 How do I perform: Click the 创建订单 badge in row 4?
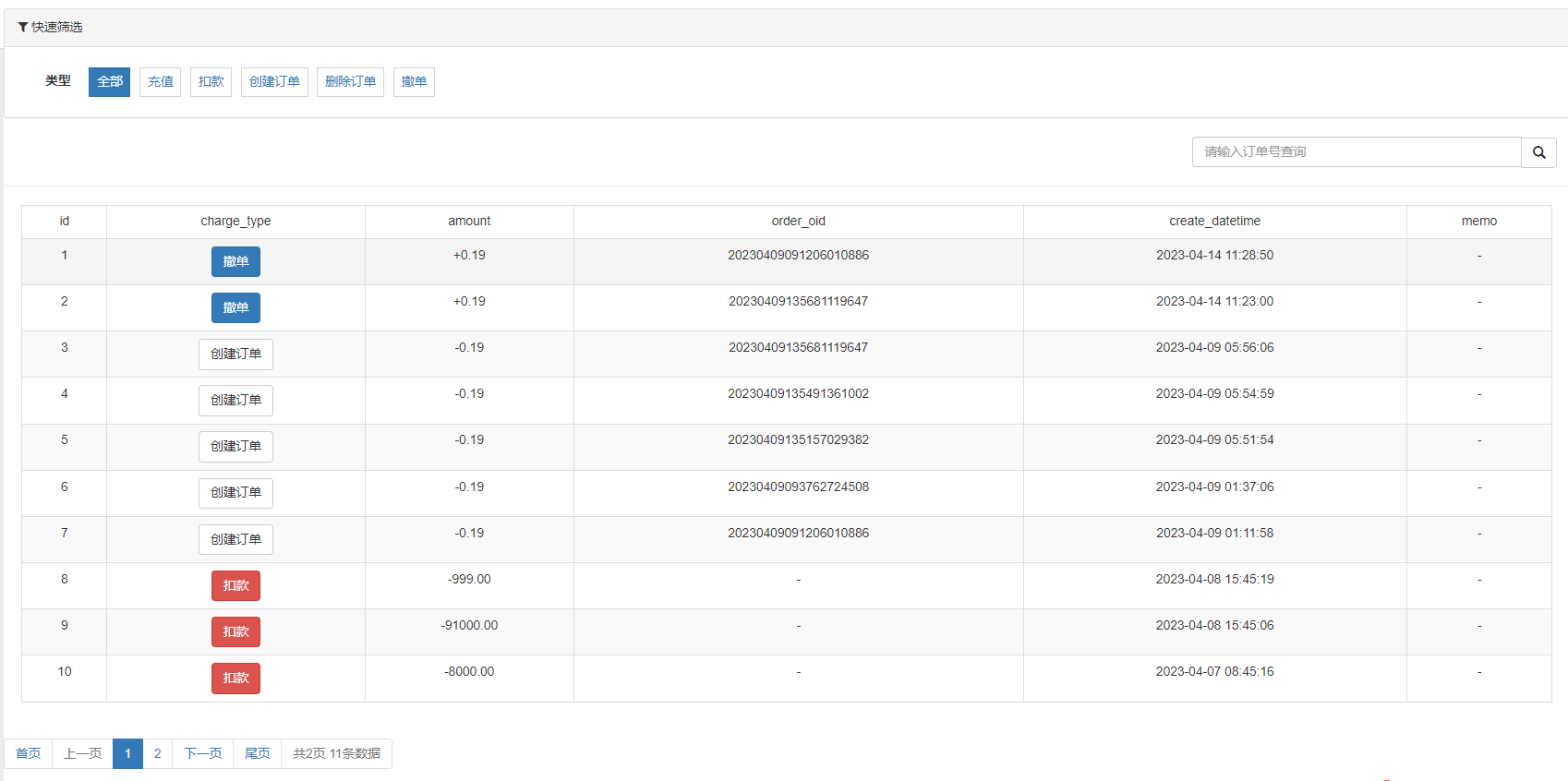coord(235,401)
